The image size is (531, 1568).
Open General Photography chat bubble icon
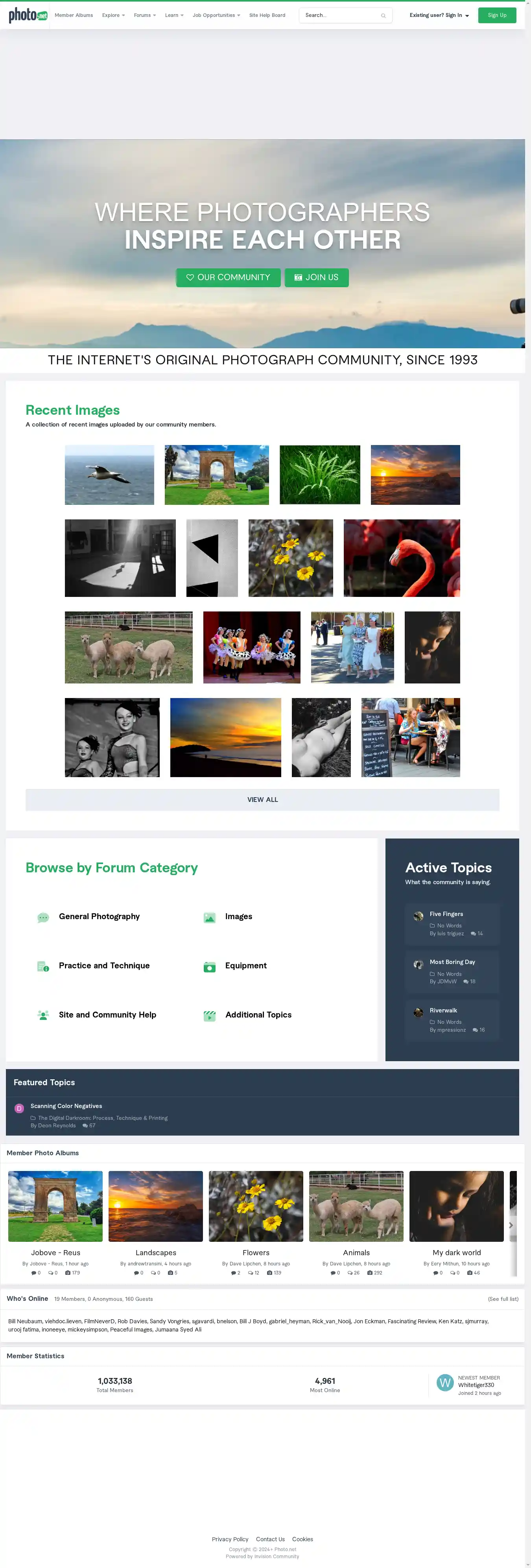point(43,917)
